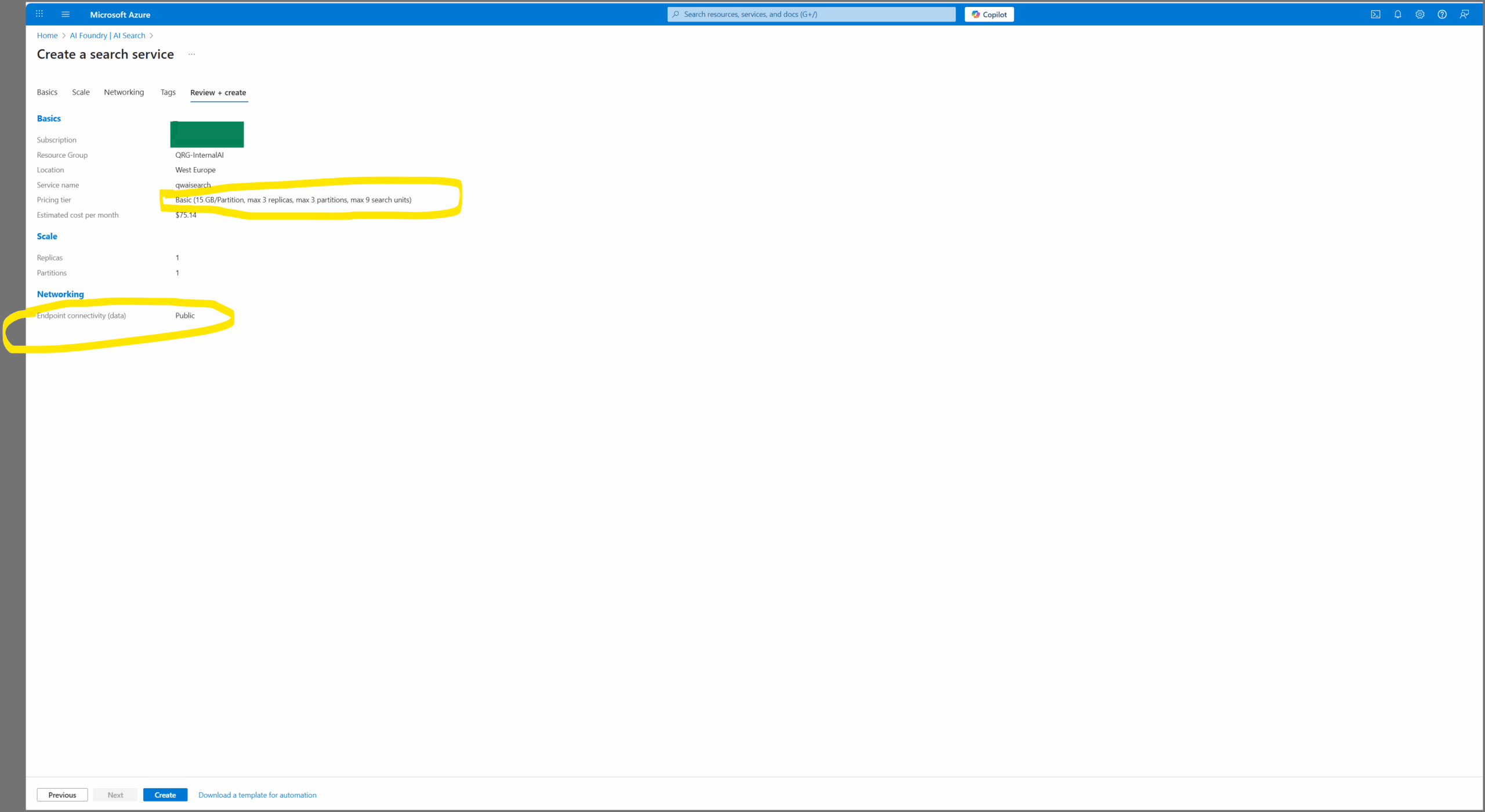Launch Cloud Shell from the top bar

click(1375, 14)
